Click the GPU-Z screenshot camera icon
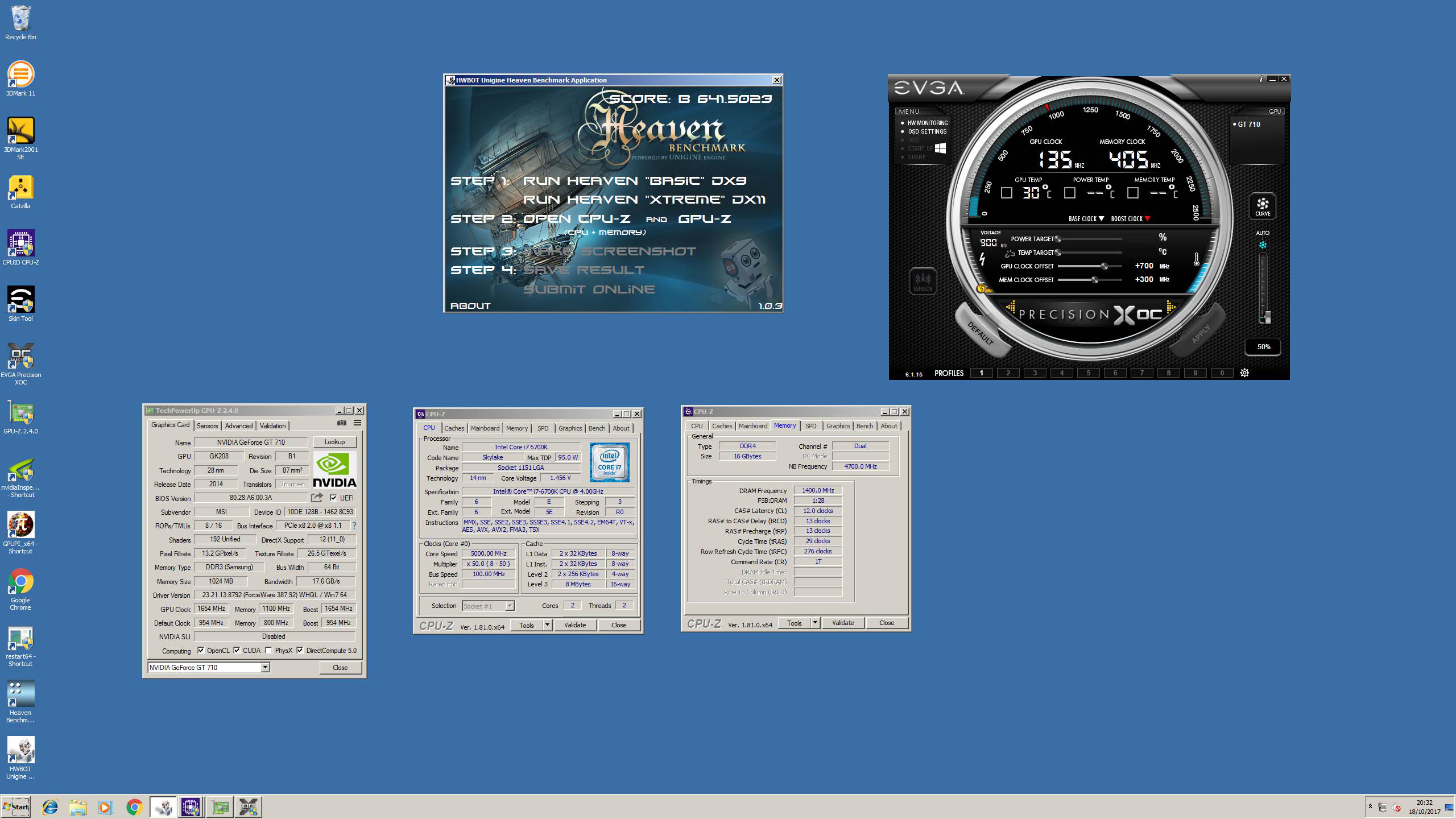Viewport: 1456px width, 819px height. coord(341,423)
